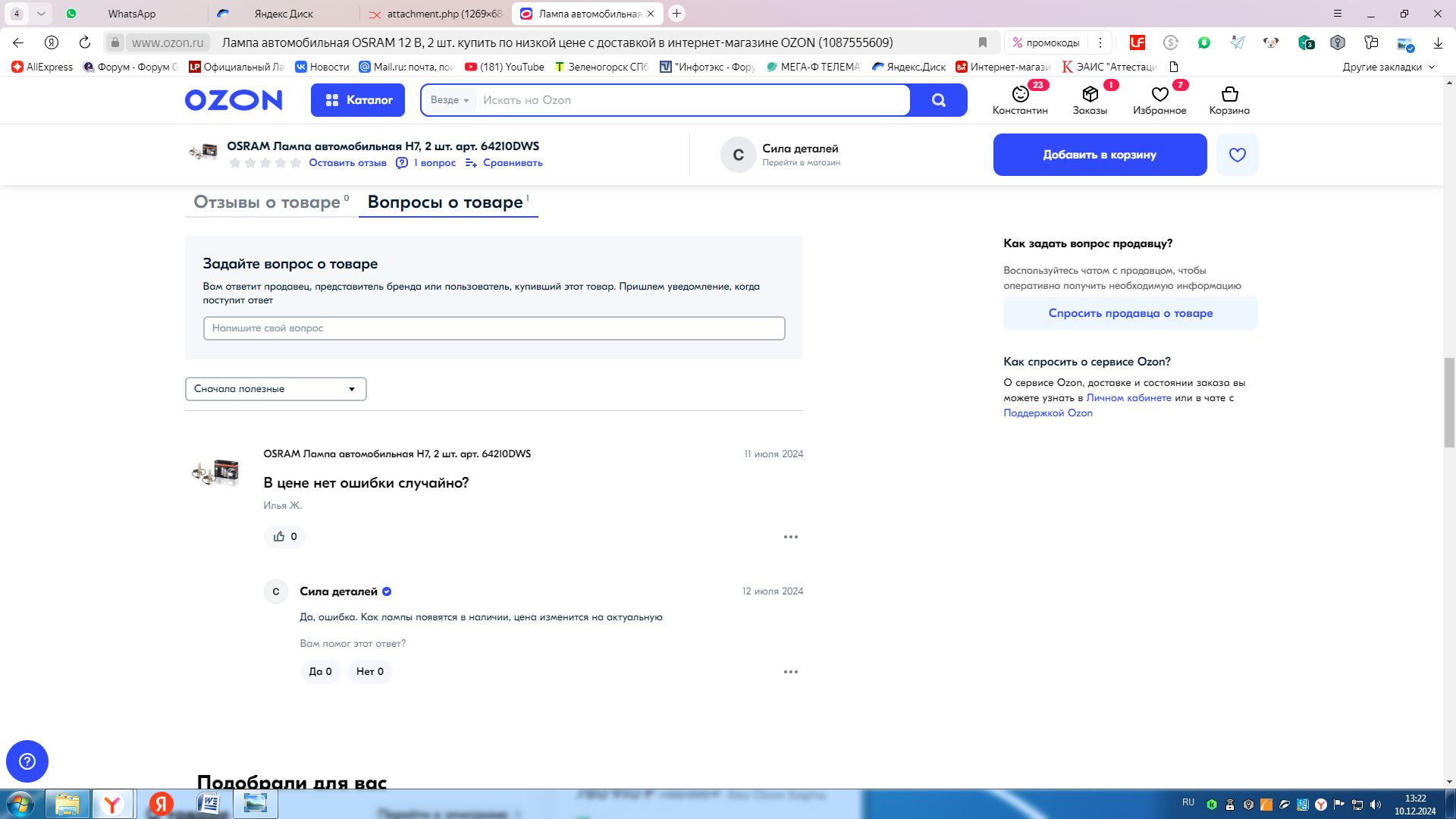The image size is (1456, 819).
Task: Click the OZON logo
Action: tap(234, 100)
